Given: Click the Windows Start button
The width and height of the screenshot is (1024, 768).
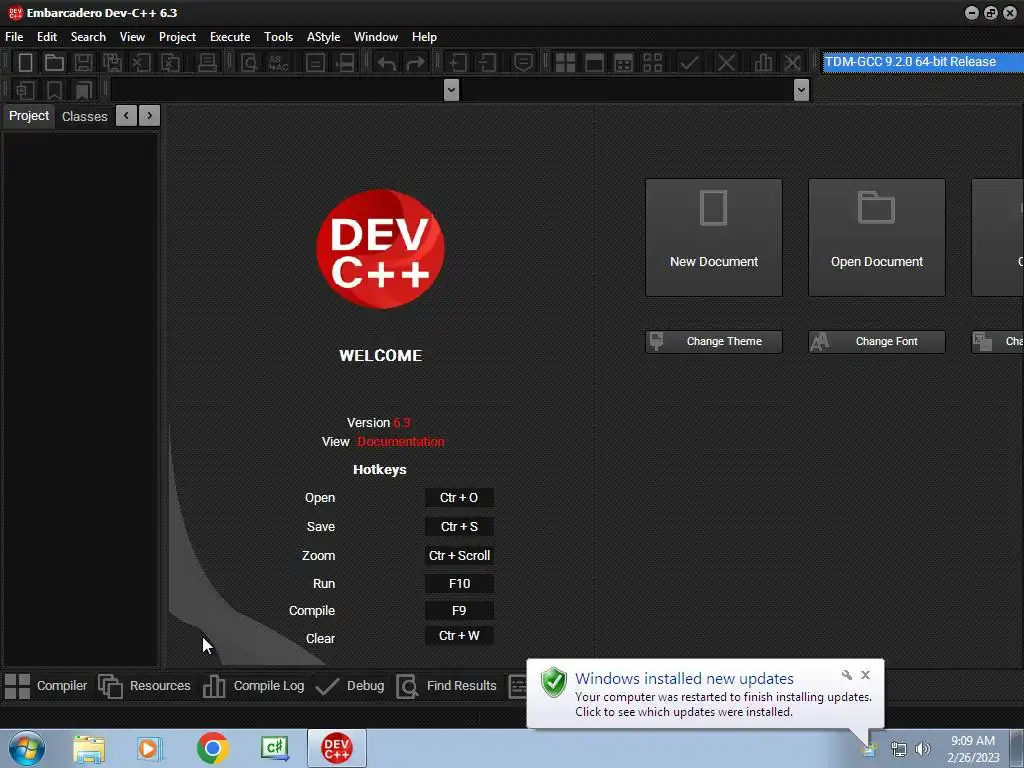Looking at the screenshot, I should 26,748.
